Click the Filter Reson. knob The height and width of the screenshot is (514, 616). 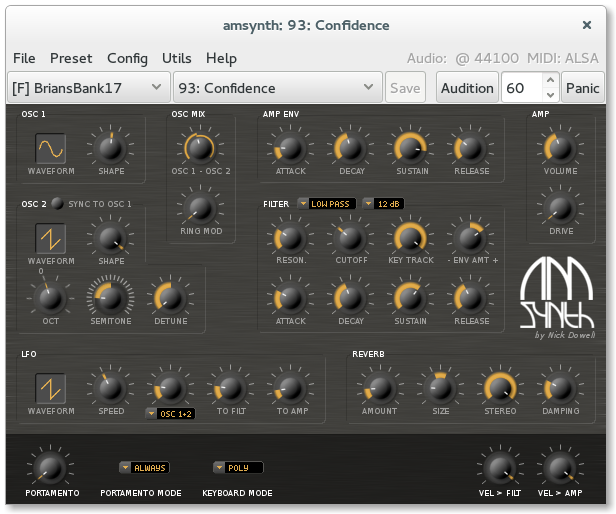click(x=291, y=238)
